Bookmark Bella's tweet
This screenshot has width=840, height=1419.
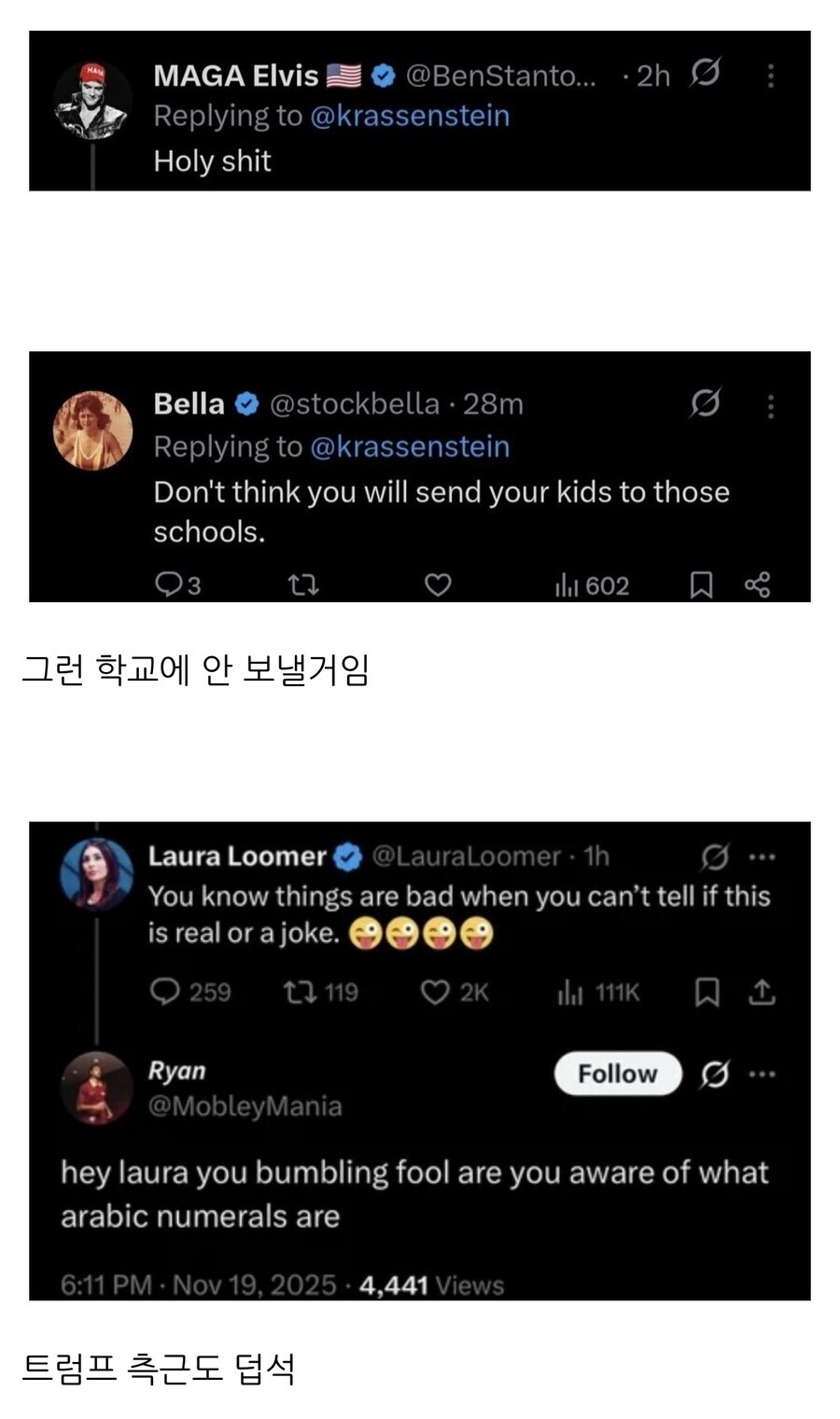(x=702, y=585)
